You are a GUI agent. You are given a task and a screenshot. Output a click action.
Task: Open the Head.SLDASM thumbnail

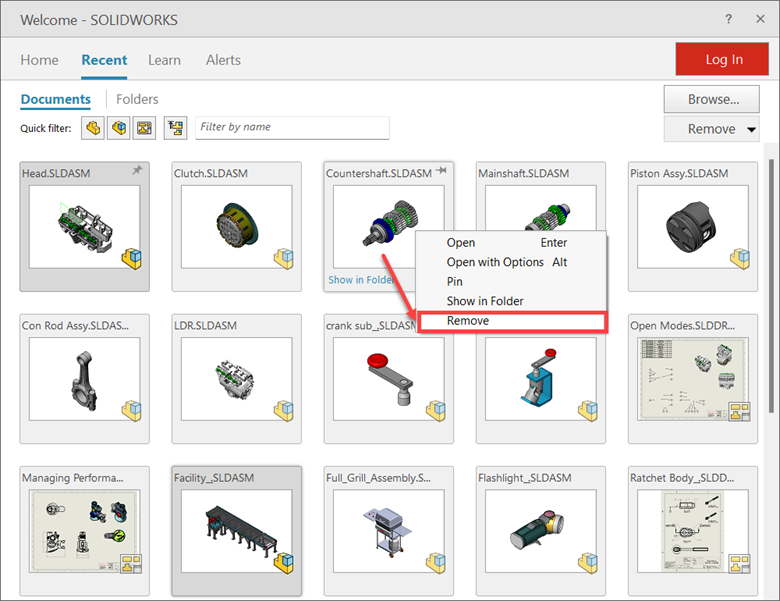pos(84,227)
